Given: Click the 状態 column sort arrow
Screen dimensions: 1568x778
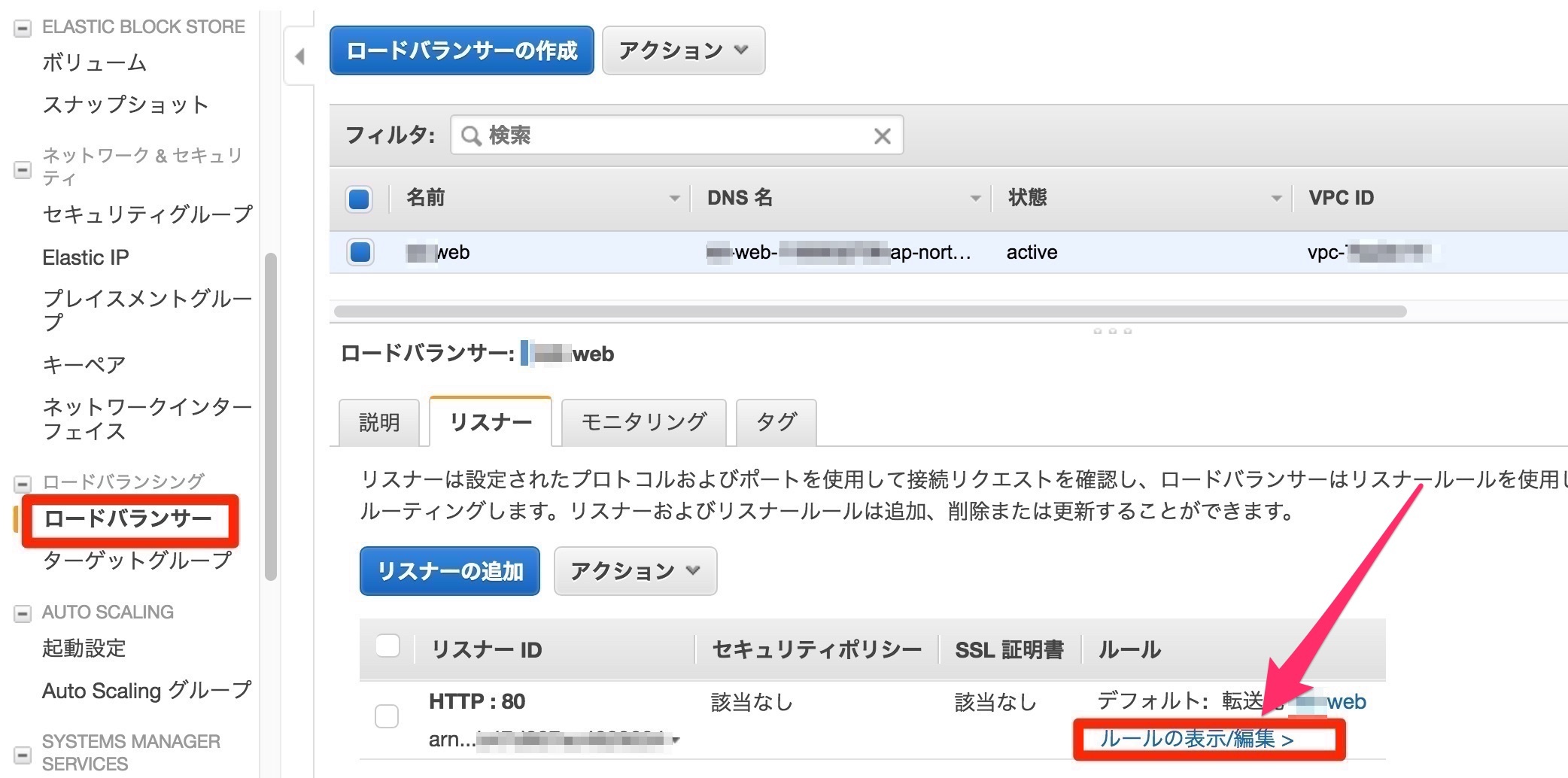Looking at the screenshot, I should point(1276,199).
